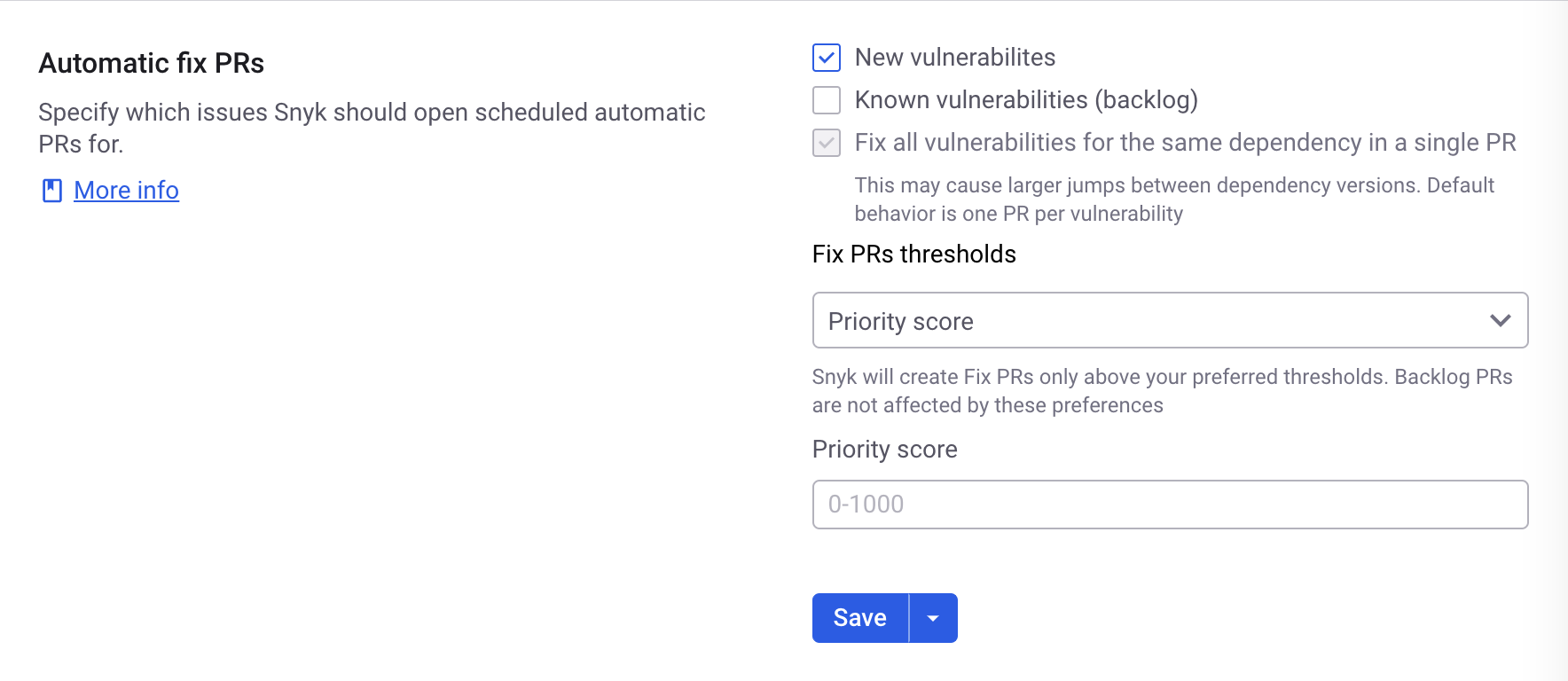Click the New vulnerabilites label text
This screenshot has width=1568, height=681.
(x=955, y=57)
